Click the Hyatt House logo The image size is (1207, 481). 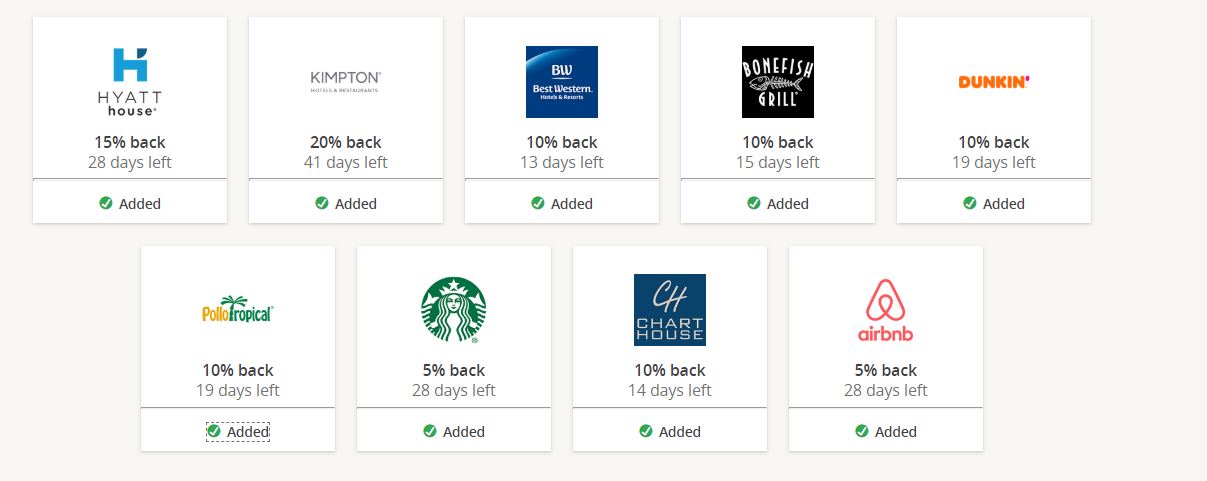click(130, 81)
